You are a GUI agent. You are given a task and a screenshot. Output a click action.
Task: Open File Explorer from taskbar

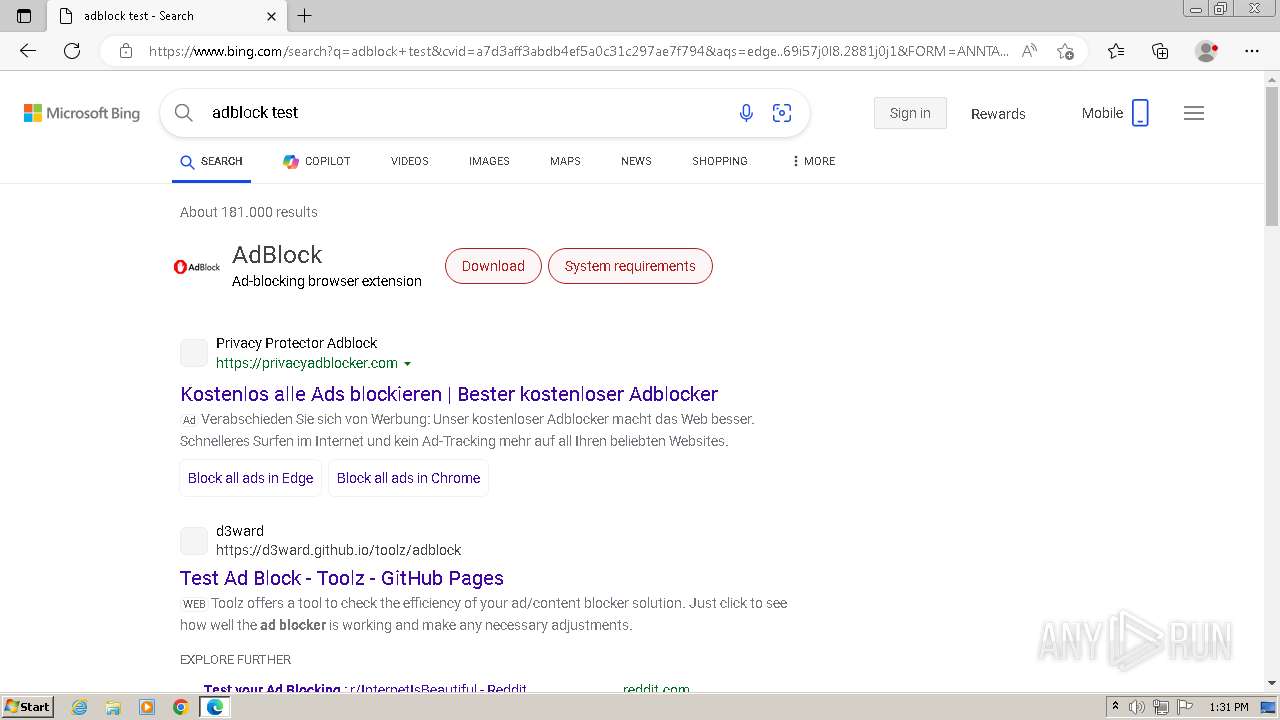click(113, 707)
